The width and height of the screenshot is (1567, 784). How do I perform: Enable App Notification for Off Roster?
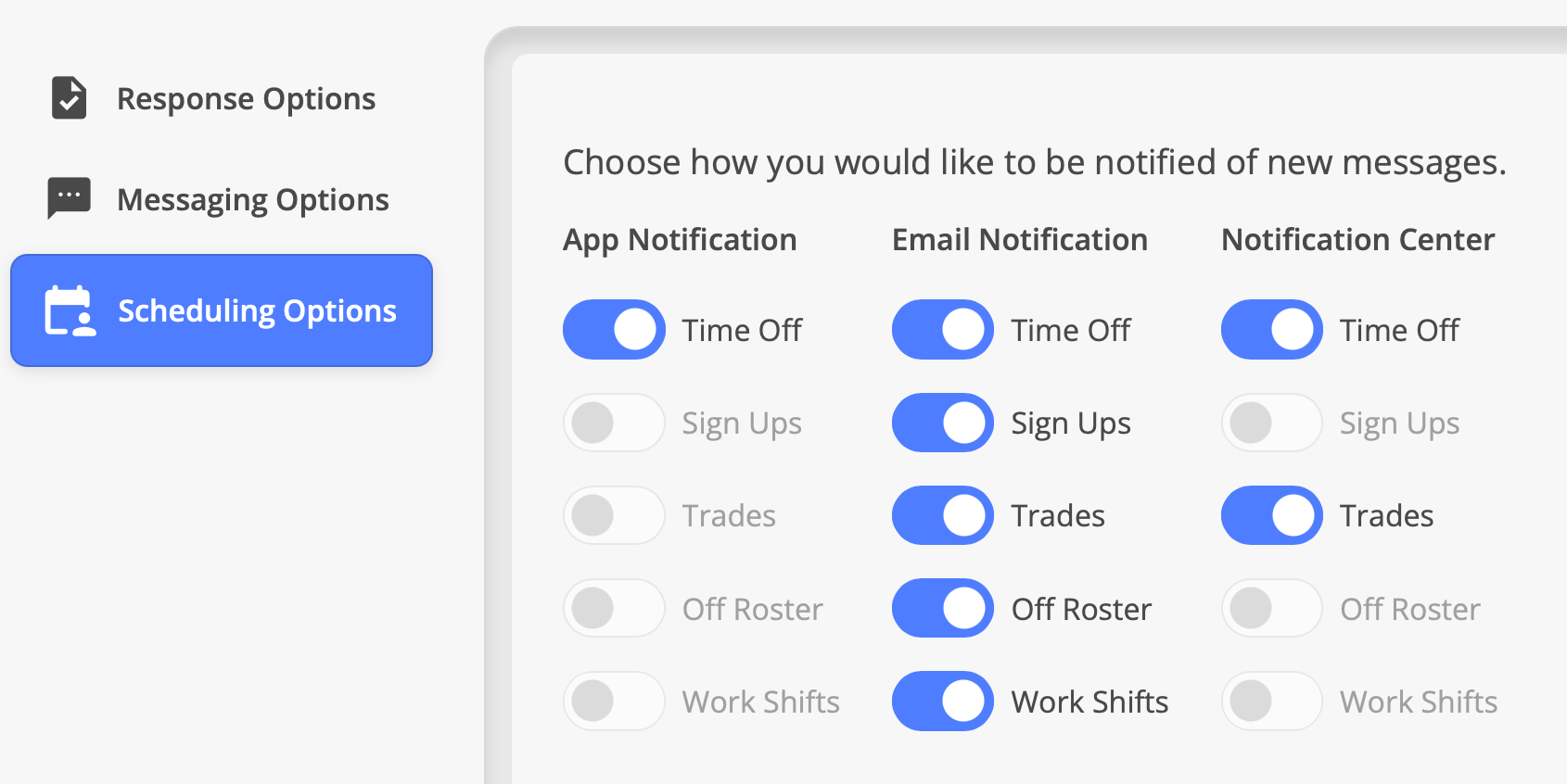614,609
